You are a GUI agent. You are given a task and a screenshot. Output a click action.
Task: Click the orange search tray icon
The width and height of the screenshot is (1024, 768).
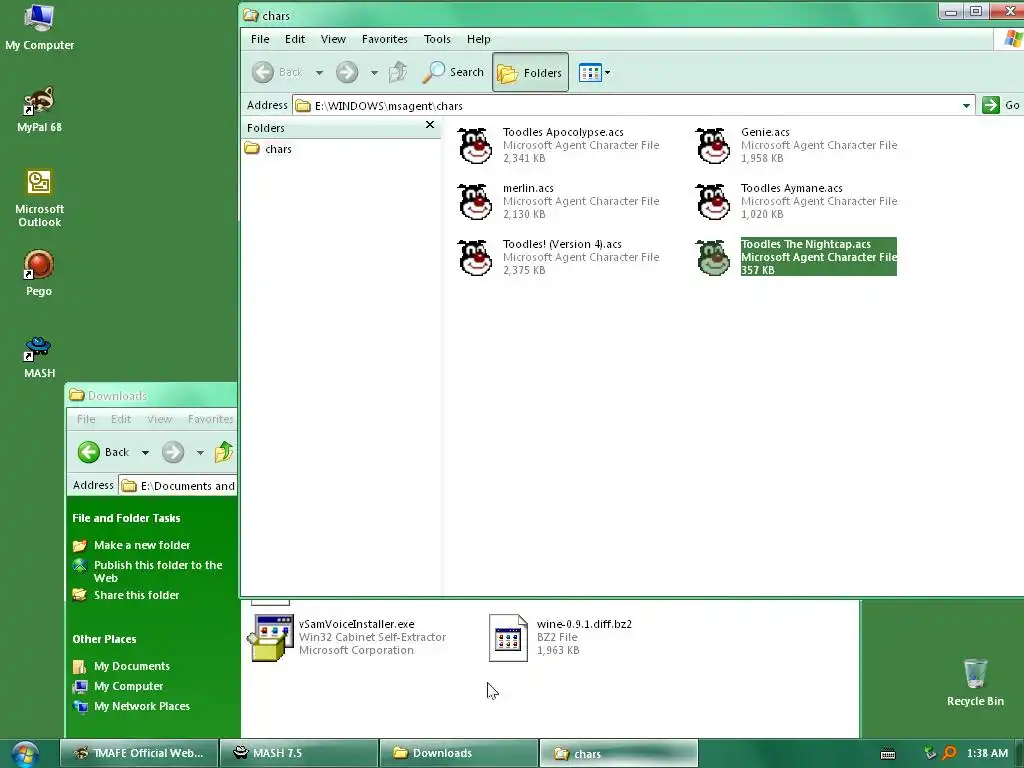coord(950,753)
